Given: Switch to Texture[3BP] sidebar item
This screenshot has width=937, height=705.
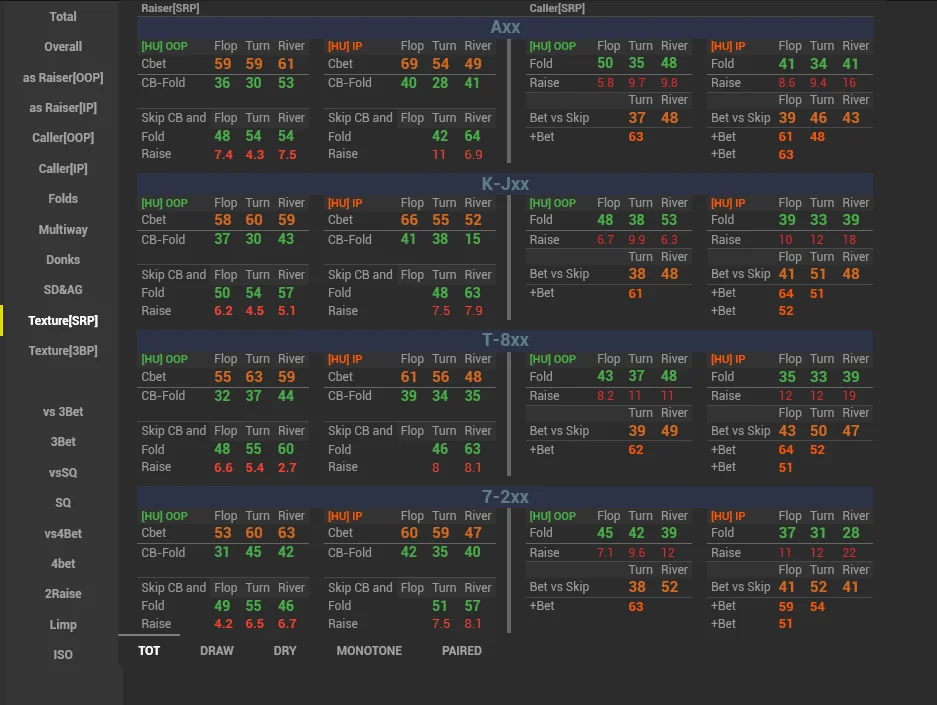Looking at the screenshot, I should coord(63,350).
